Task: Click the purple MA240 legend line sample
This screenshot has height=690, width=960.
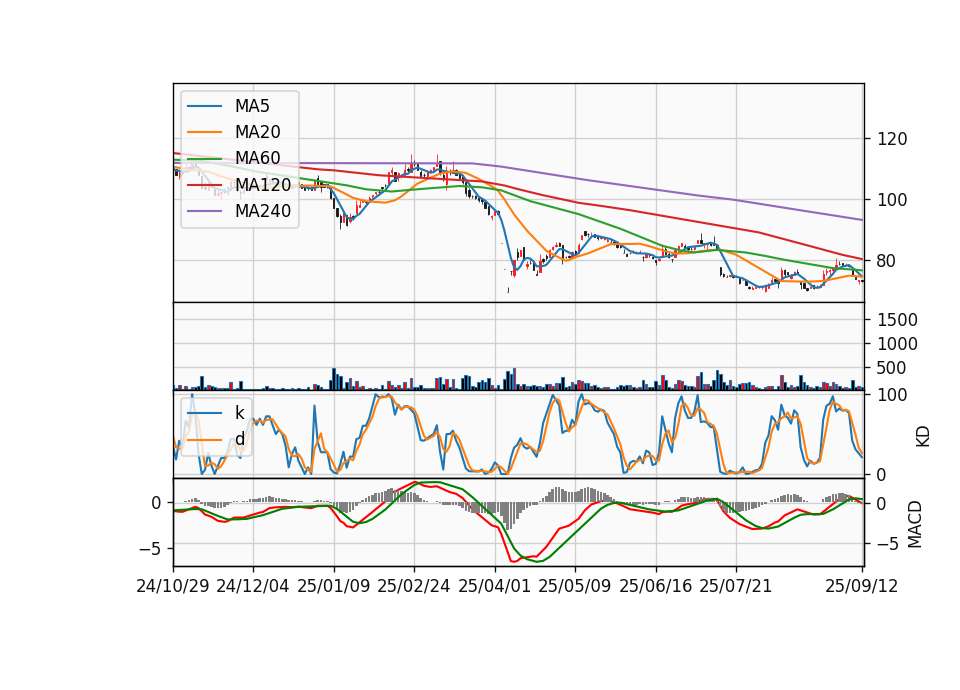Action: 204,211
